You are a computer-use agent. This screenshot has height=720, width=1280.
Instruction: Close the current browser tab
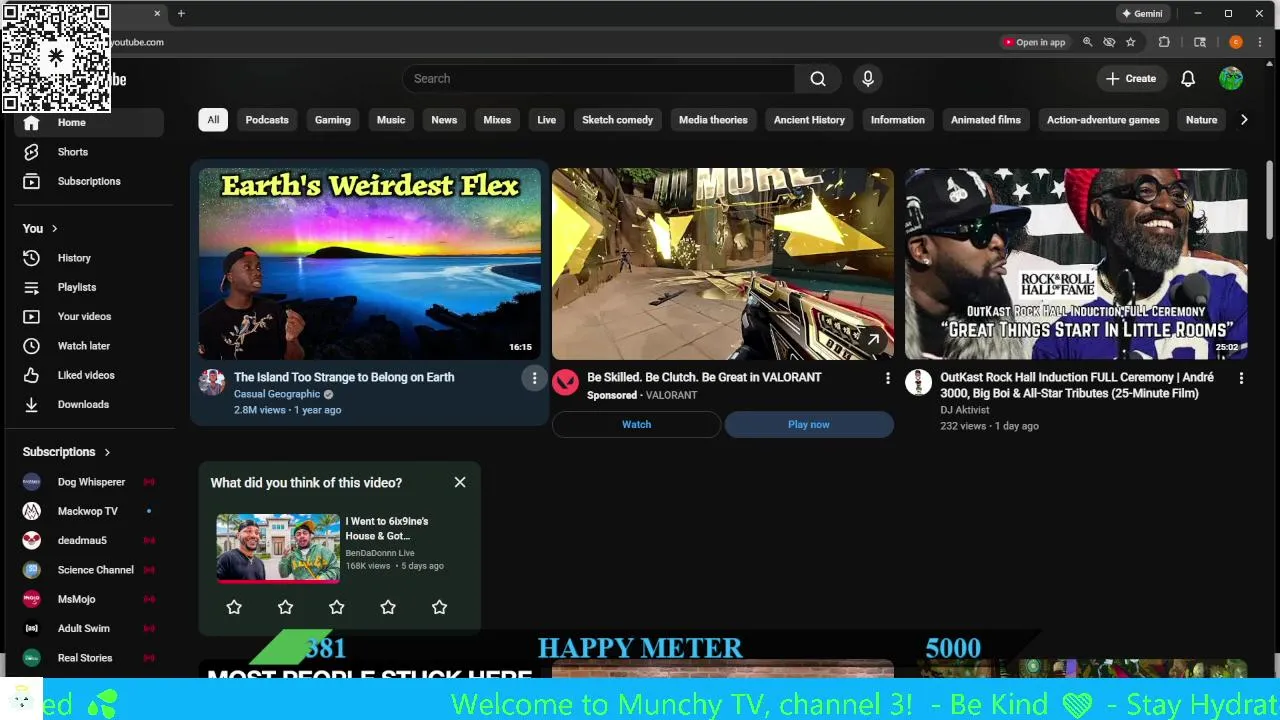(x=157, y=14)
